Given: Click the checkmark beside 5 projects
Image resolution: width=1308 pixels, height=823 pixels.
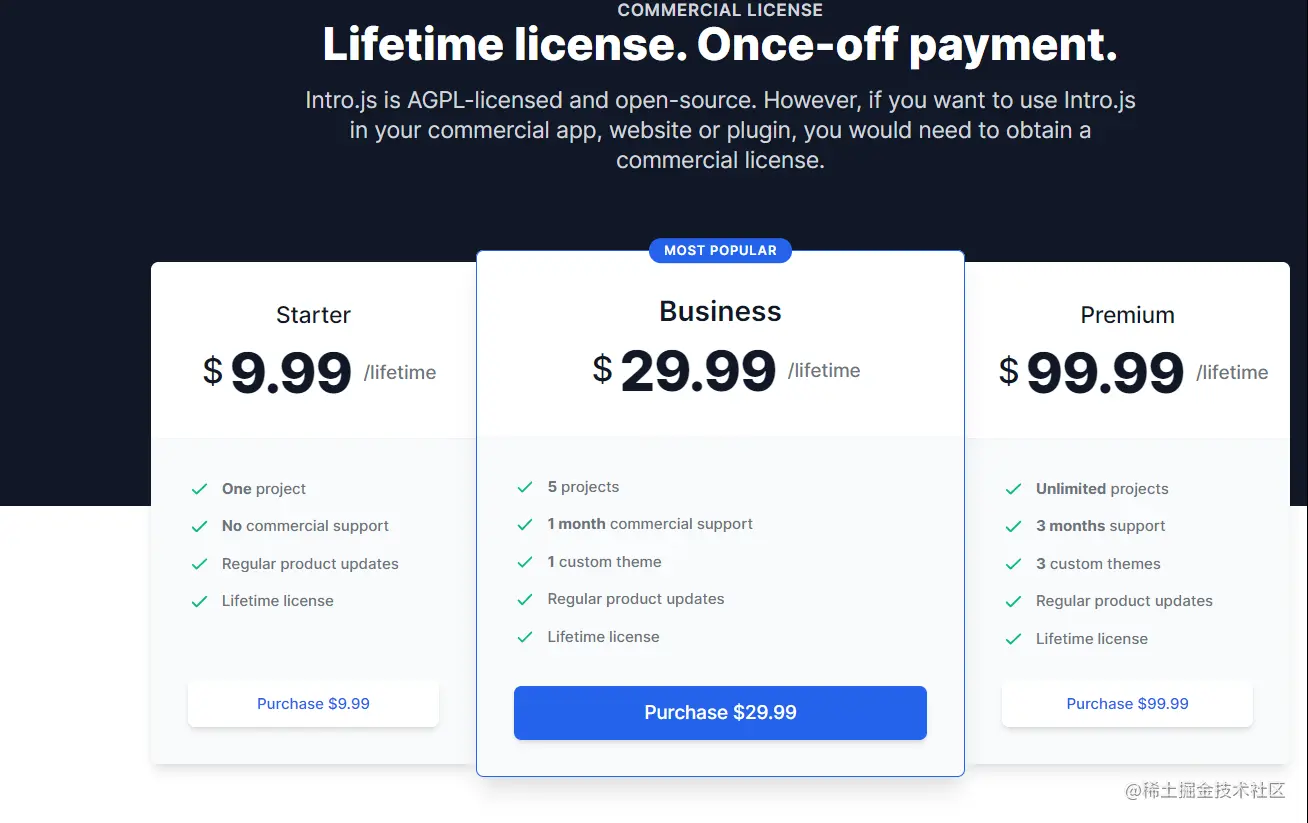Looking at the screenshot, I should tap(525, 487).
